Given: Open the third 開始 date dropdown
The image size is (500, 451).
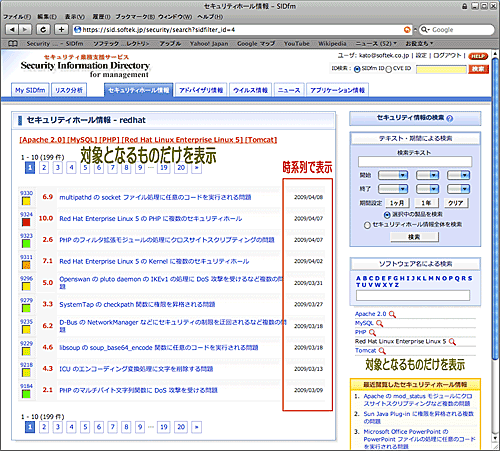Looking at the screenshot, I should point(458,175).
